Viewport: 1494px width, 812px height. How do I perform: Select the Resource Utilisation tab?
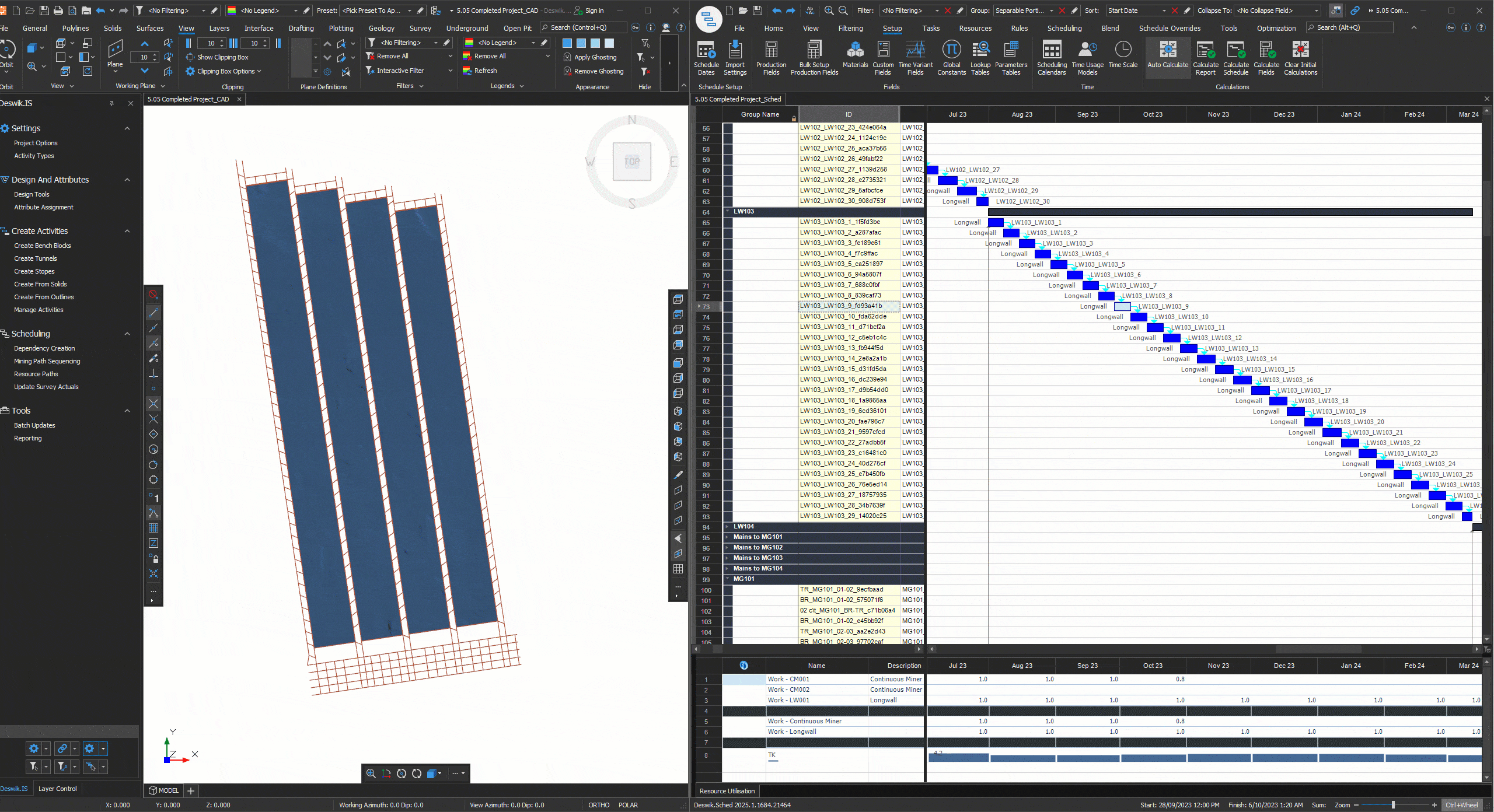click(727, 791)
